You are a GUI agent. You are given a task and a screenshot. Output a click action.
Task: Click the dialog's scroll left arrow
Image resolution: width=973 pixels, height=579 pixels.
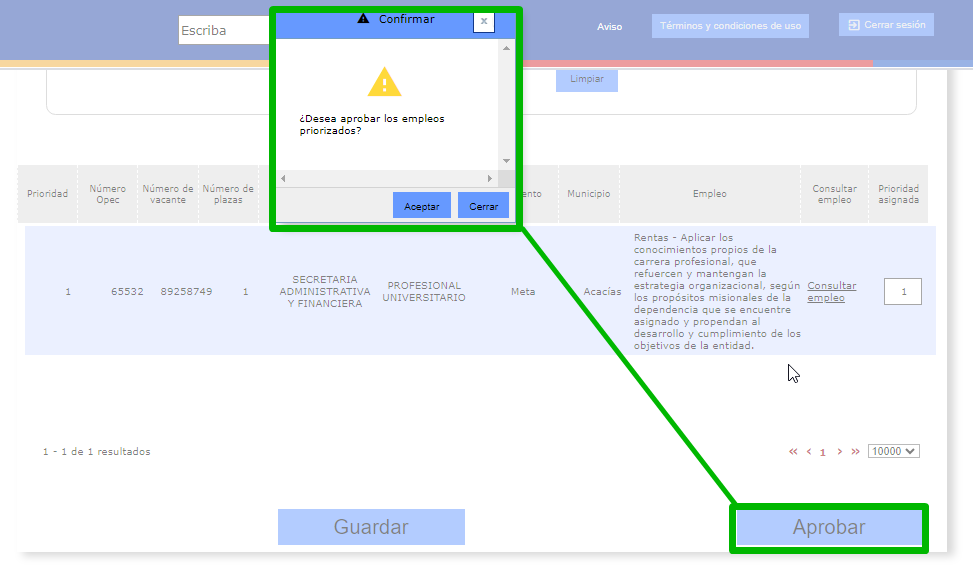tap(283, 178)
